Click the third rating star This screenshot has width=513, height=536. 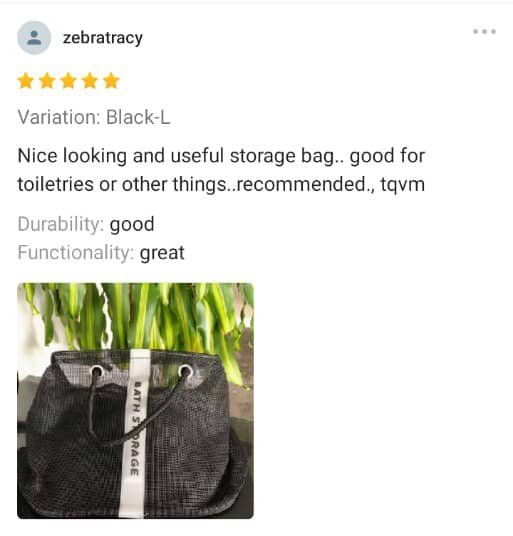pyautogui.click(x=68, y=81)
